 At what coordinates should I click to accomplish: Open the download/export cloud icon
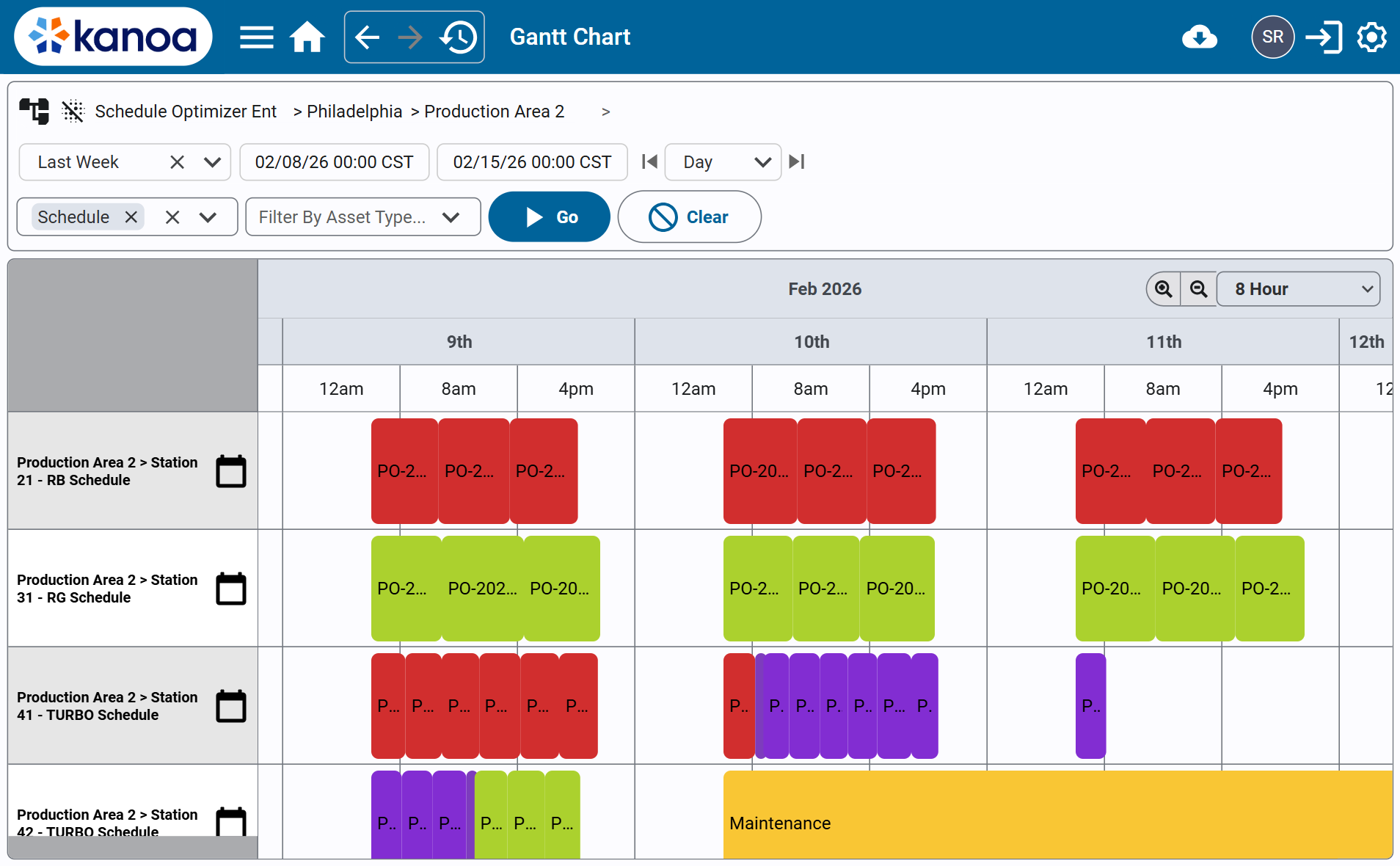click(1200, 37)
